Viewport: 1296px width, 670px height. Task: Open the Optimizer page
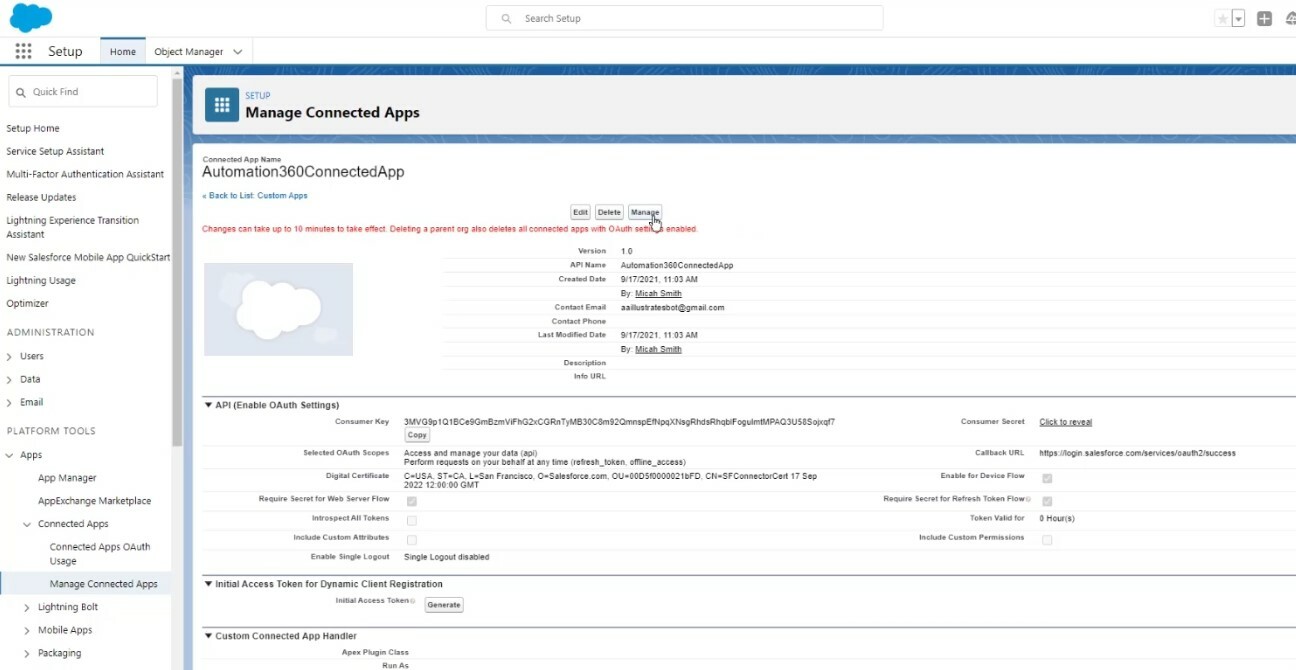point(27,303)
